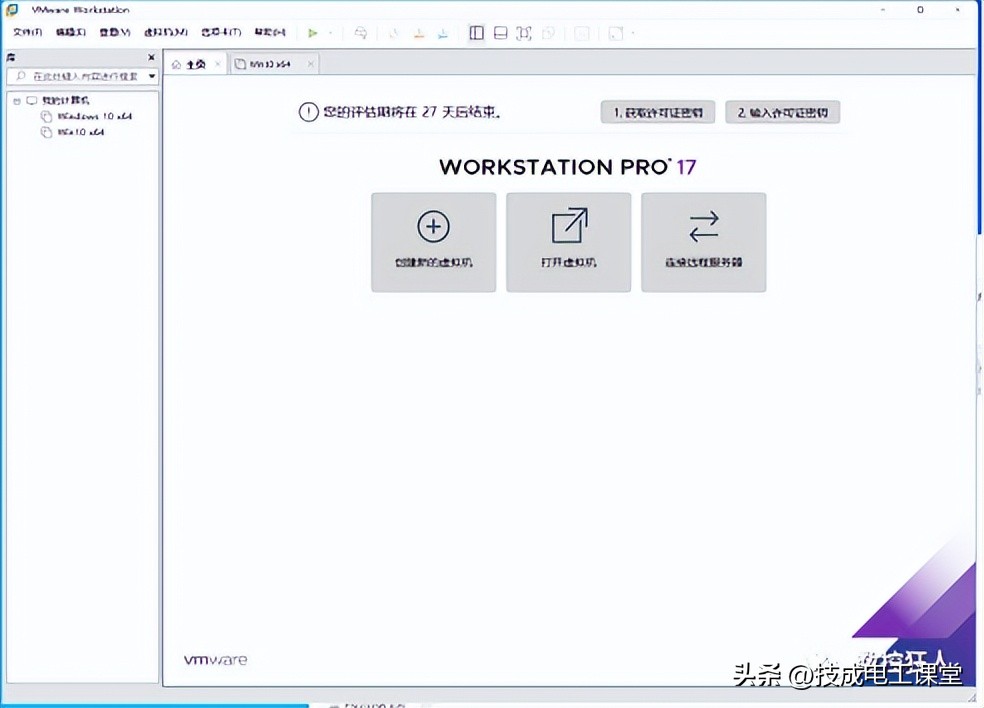Select Windows 10 x64 virtual machine
The height and width of the screenshot is (708, 984).
pos(94,116)
